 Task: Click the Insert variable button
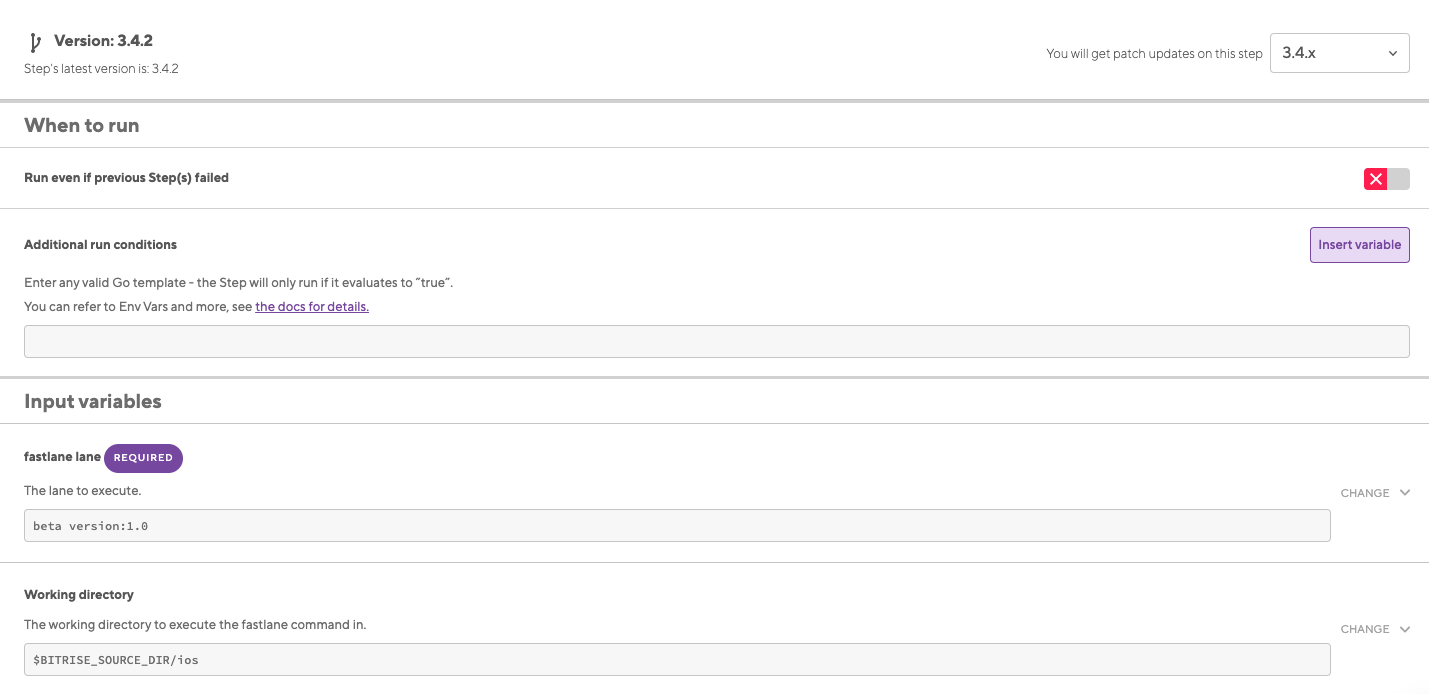coord(1359,245)
